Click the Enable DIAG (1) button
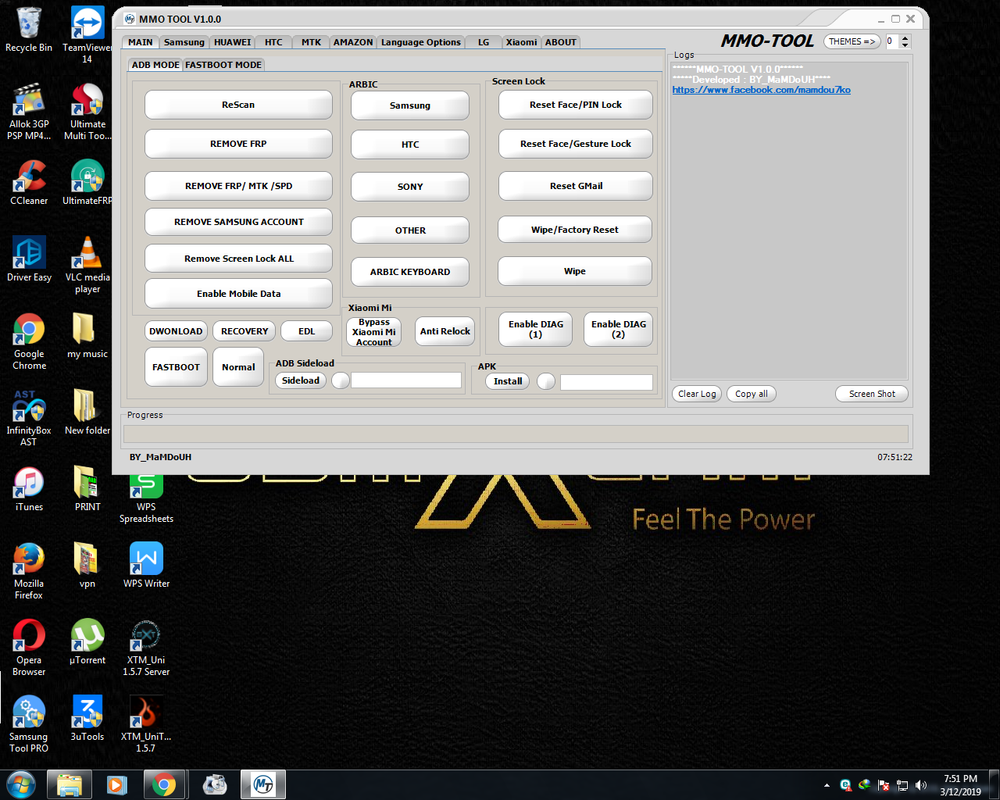This screenshot has width=1000, height=800. (536, 329)
